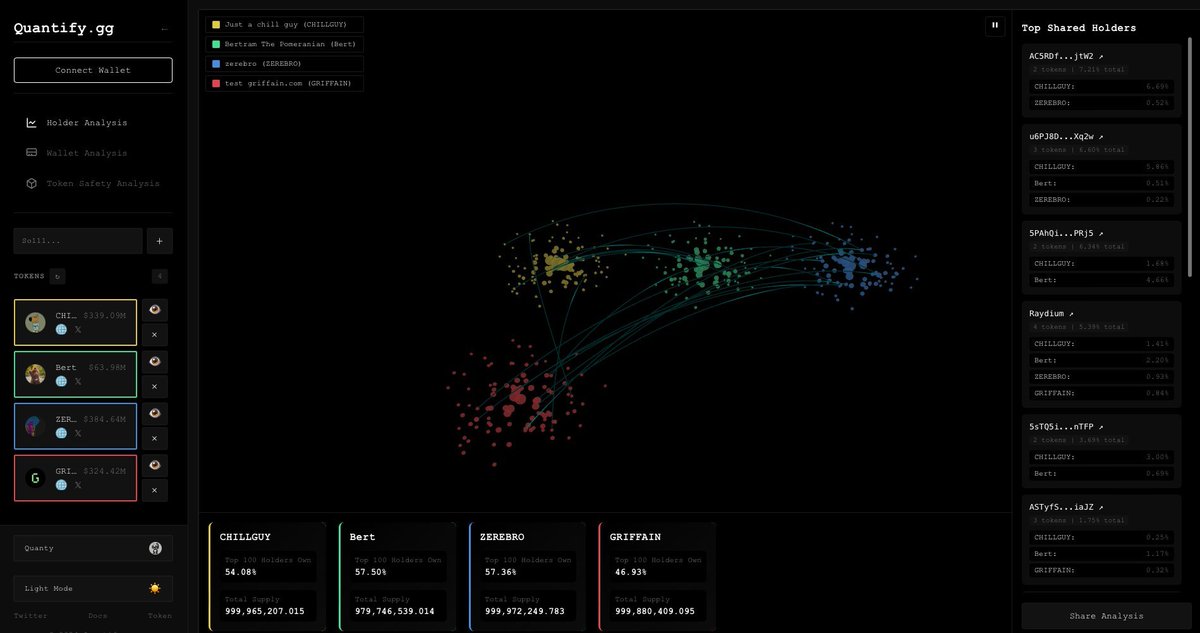1200x633 pixels.
Task: Click the Quantify.gg logo title
Action: pos(64,29)
